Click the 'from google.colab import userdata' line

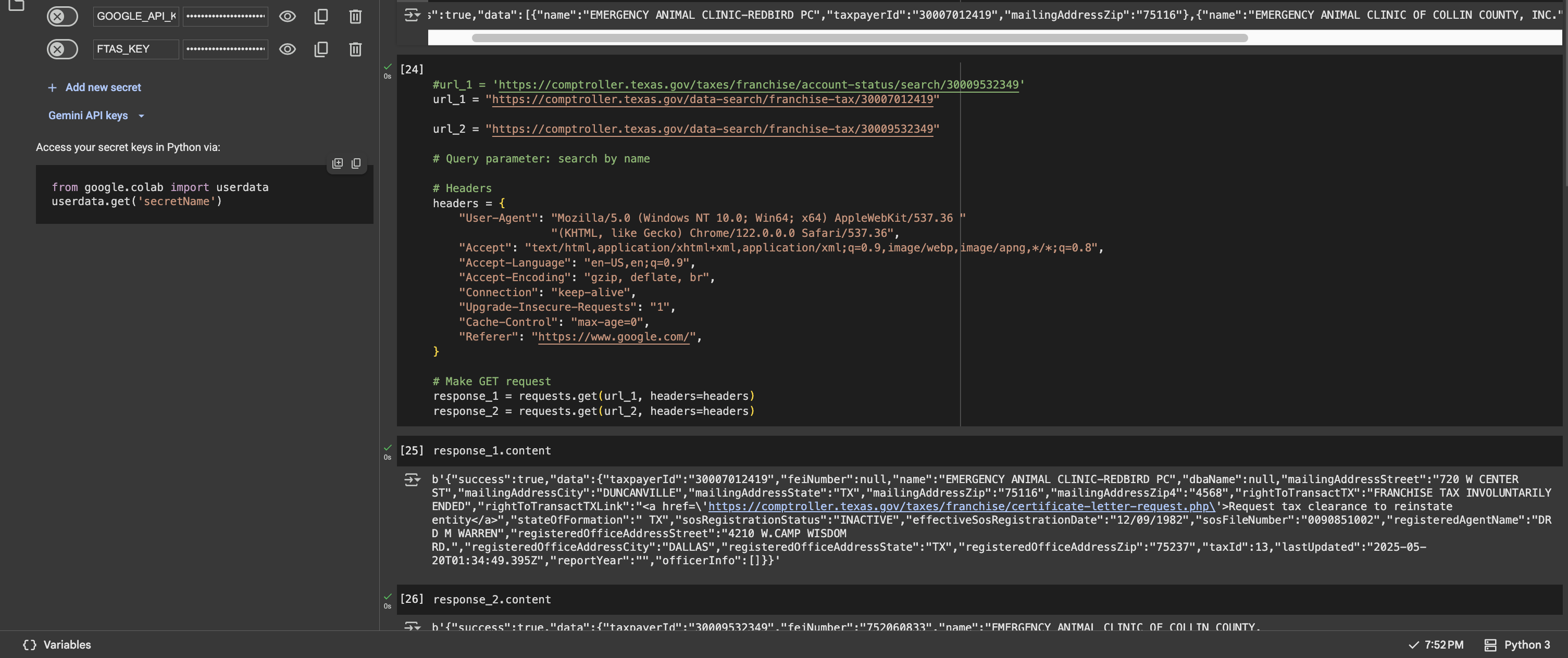point(160,187)
